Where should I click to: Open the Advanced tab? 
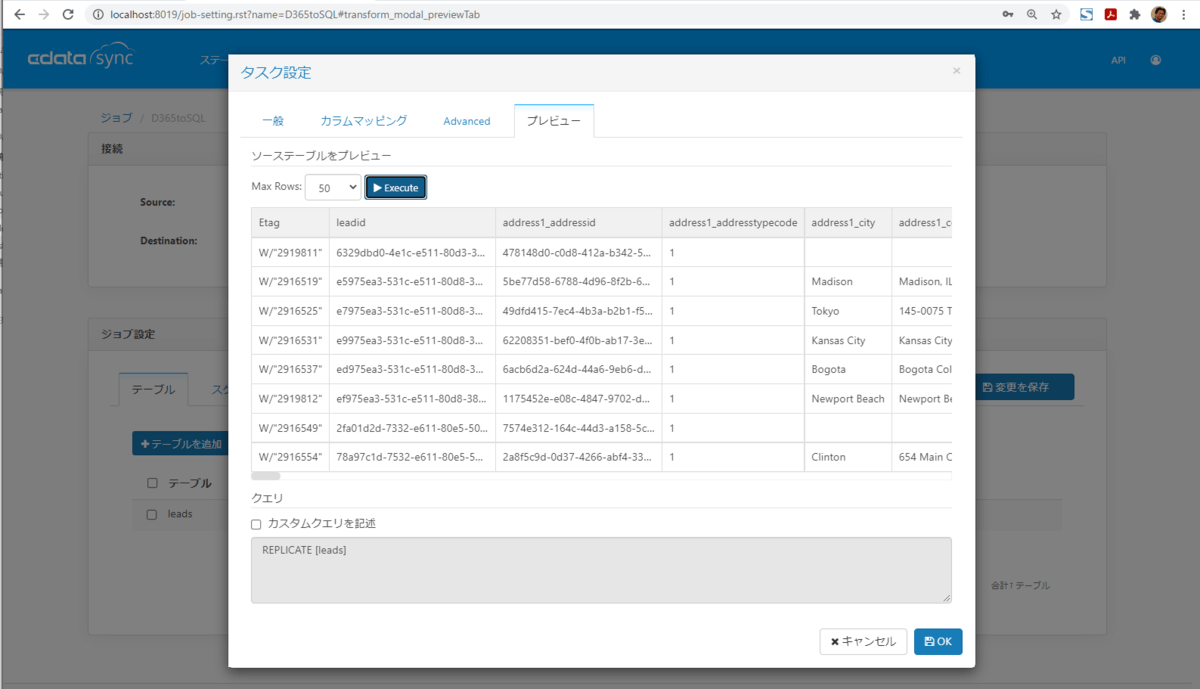467,121
